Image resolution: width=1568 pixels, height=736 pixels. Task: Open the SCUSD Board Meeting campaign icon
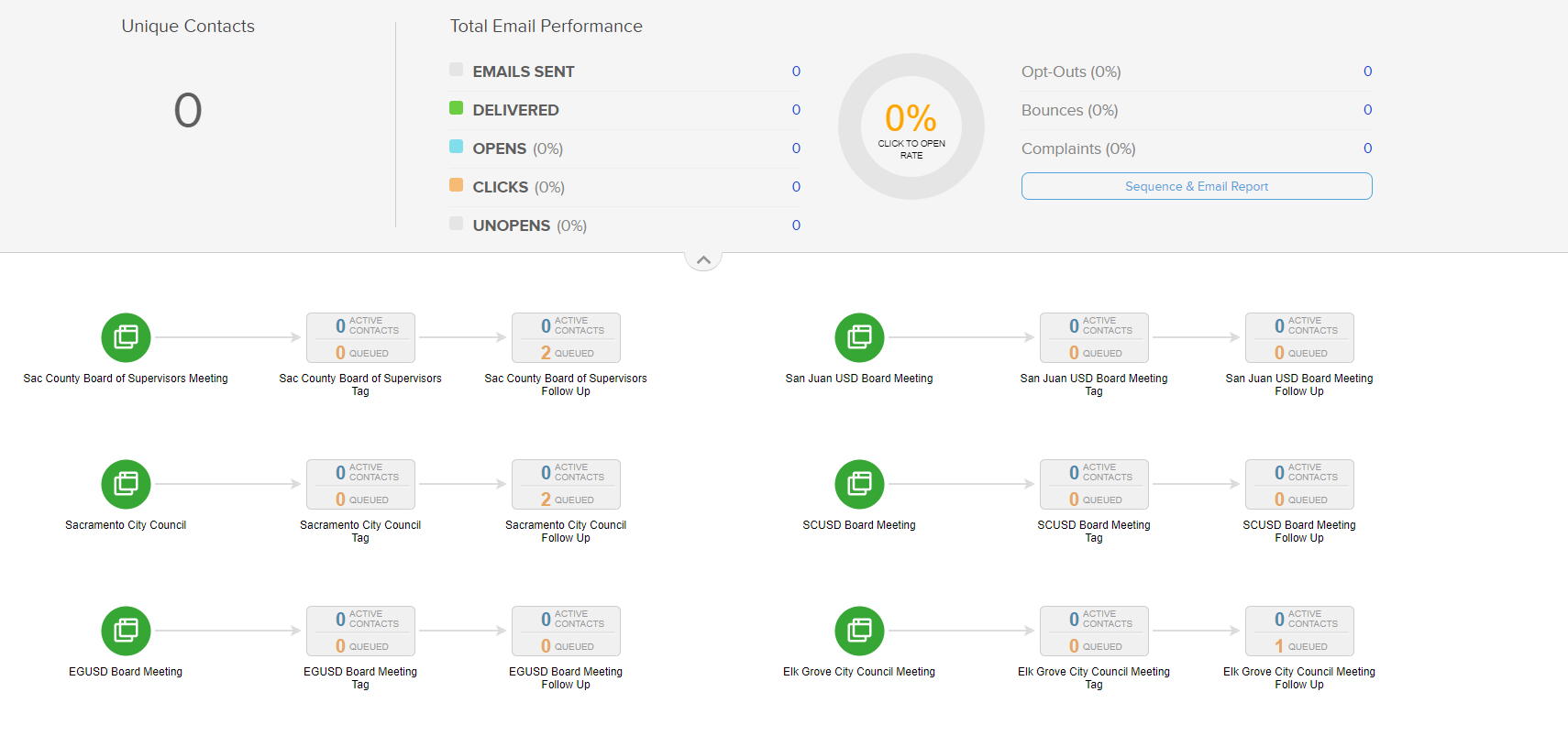click(859, 484)
